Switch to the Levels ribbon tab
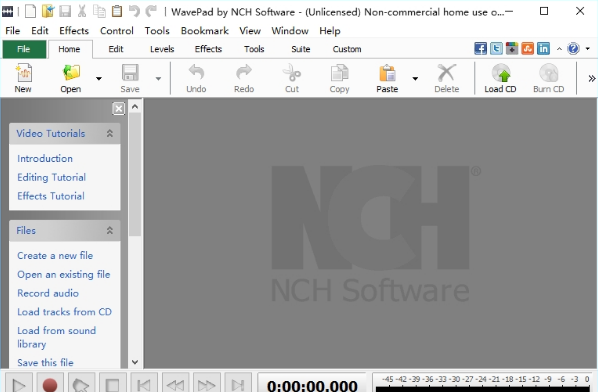 pos(162,49)
